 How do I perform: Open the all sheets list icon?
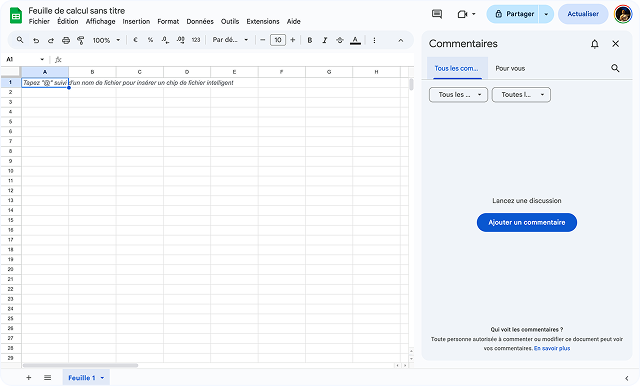47,378
